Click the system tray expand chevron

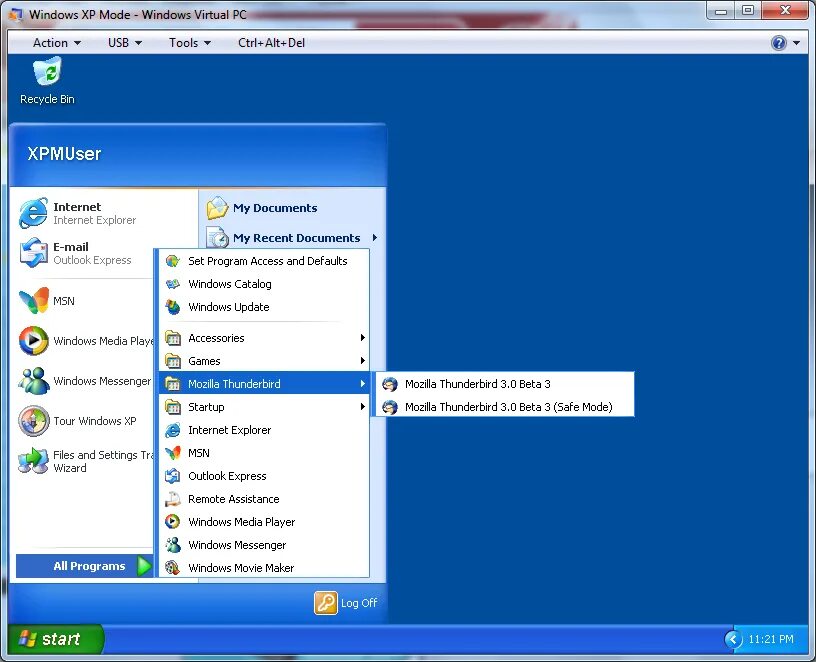tap(733, 639)
